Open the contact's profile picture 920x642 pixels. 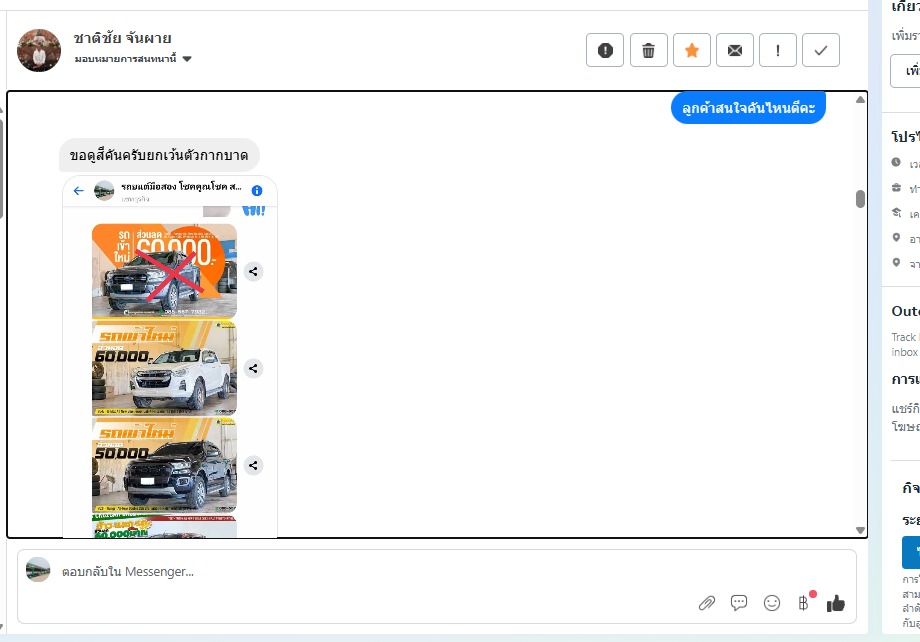click(x=39, y=50)
